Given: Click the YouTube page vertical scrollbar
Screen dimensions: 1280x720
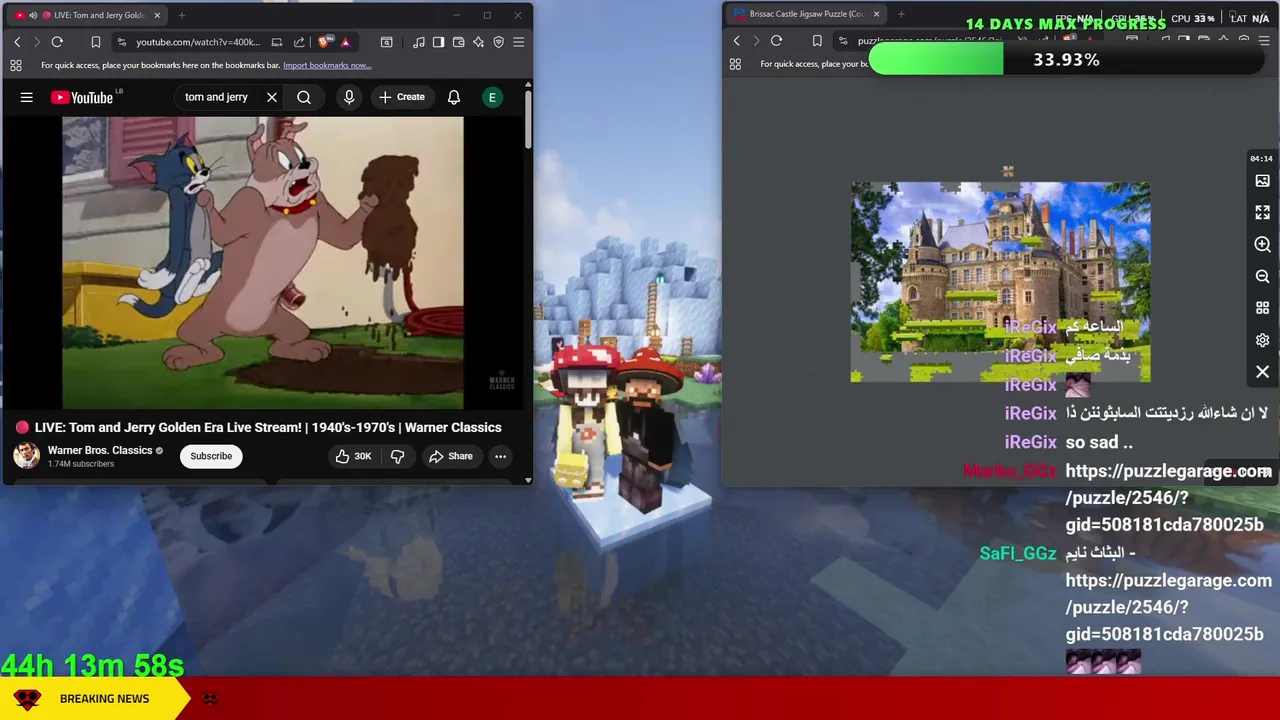Looking at the screenshot, I should tap(528, 120).
